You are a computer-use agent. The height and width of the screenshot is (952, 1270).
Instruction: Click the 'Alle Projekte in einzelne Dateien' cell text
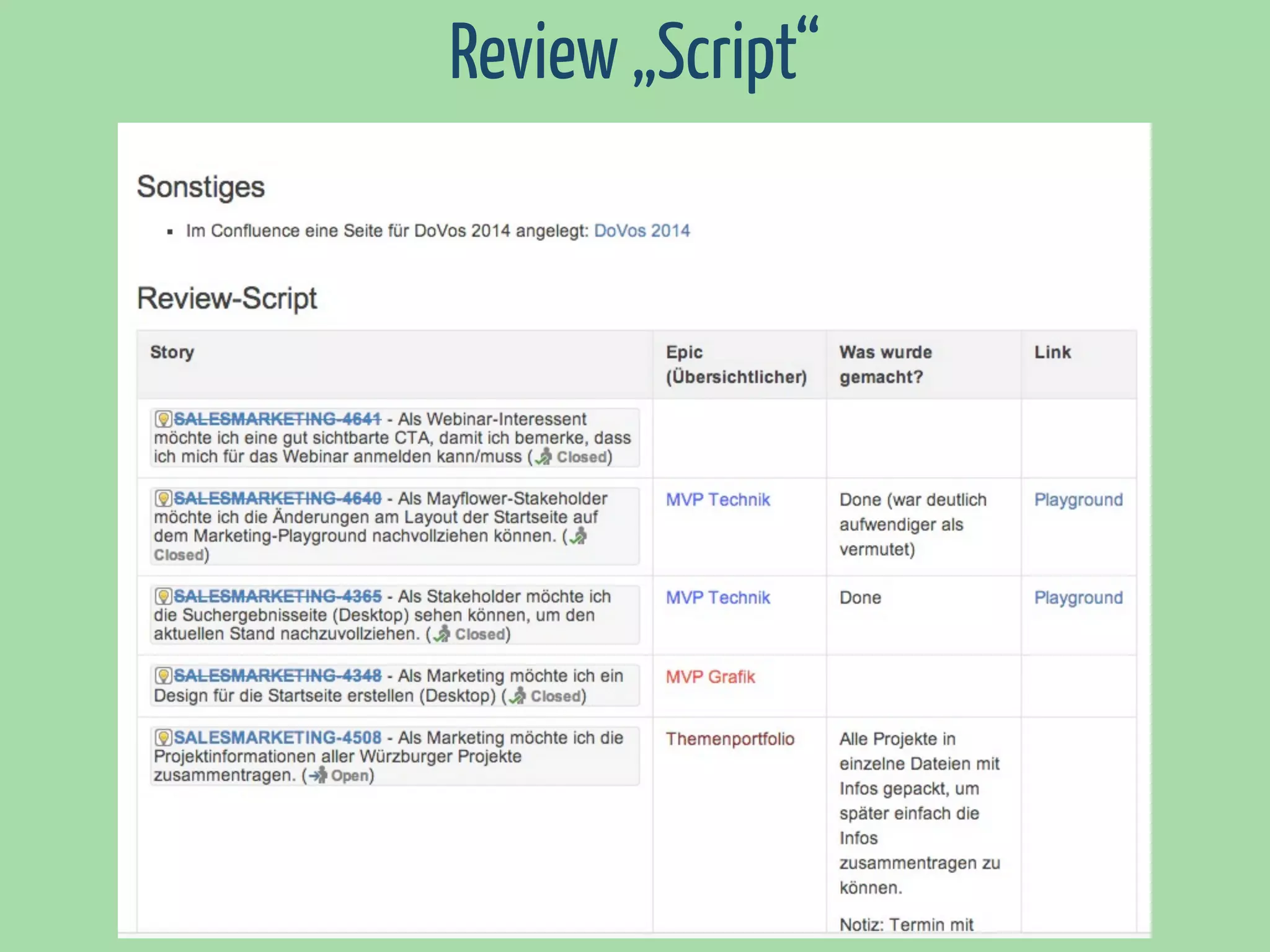(x=920, y=813)
